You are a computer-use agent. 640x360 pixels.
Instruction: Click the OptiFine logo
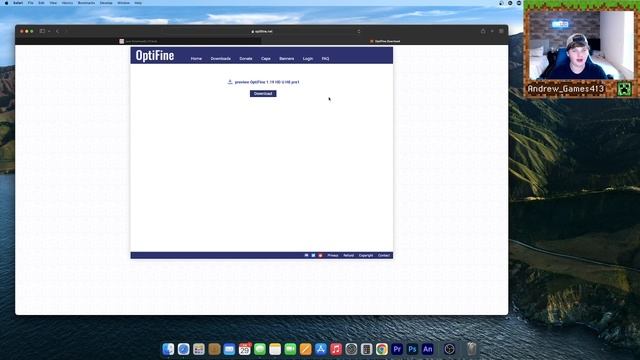(155, 56)
